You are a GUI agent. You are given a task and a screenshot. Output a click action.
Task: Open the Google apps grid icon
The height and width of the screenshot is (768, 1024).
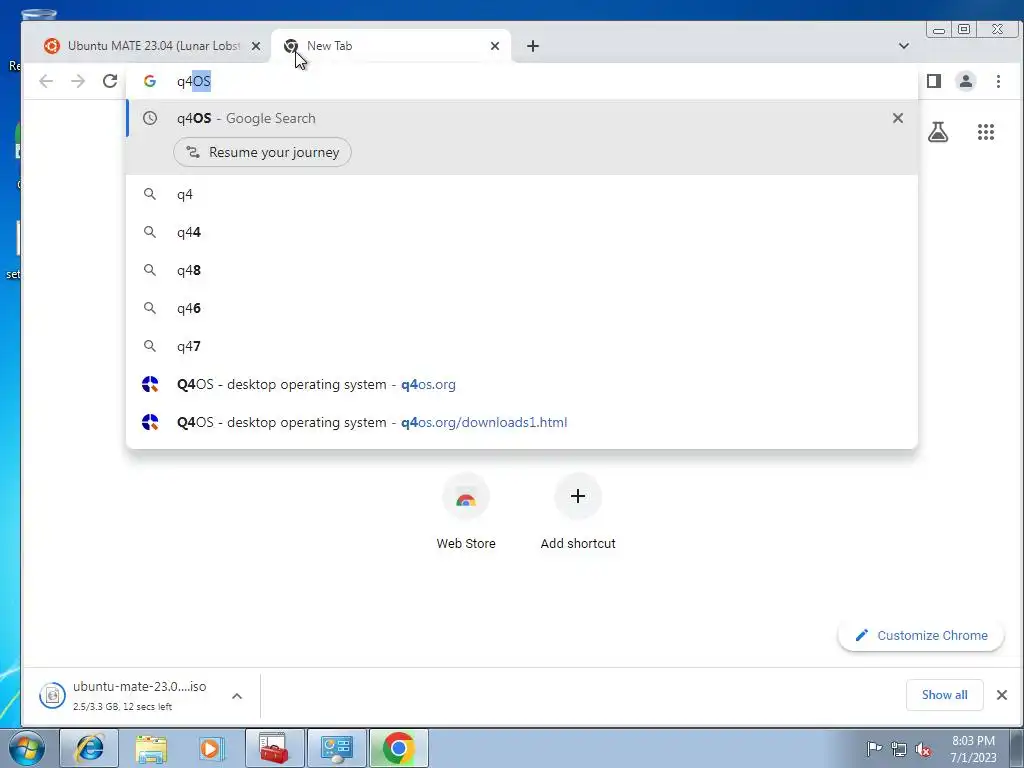[x=985, y=132]
